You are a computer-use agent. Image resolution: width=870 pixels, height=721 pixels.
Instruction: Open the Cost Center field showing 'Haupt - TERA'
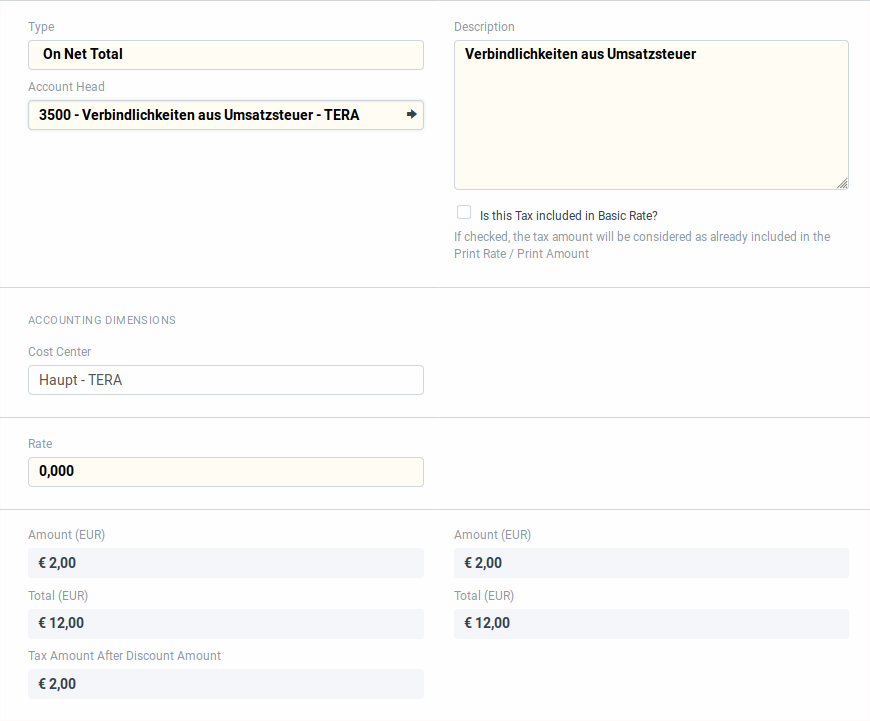[225, 380]
